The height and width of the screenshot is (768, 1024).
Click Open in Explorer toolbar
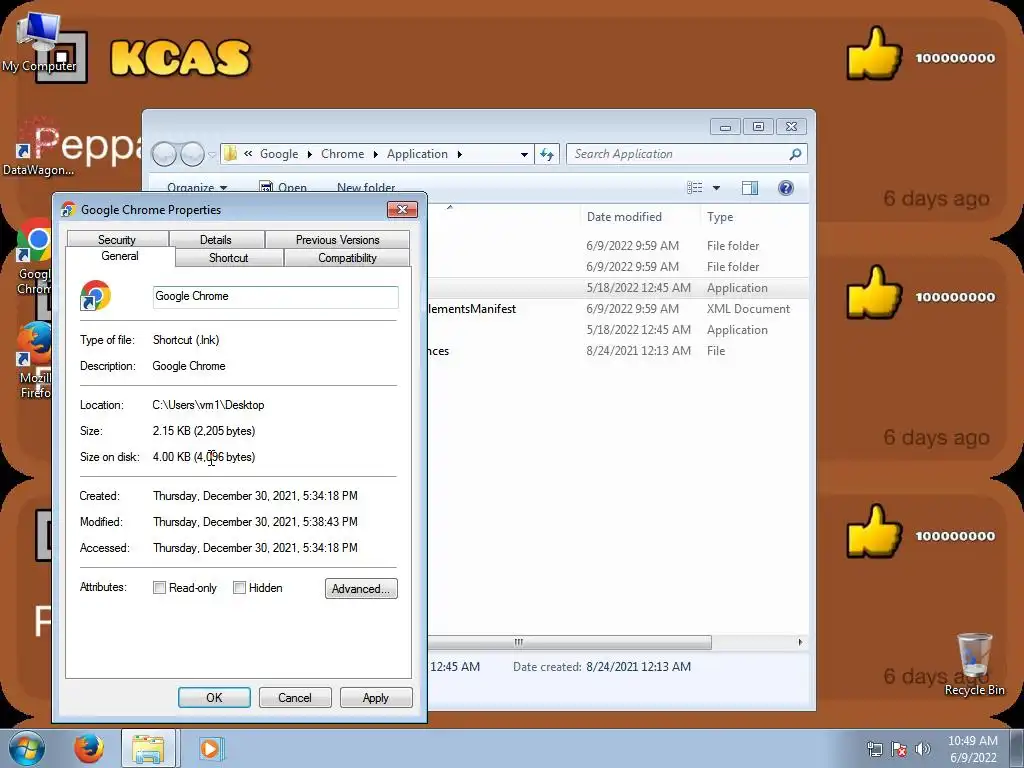(283, 187)
